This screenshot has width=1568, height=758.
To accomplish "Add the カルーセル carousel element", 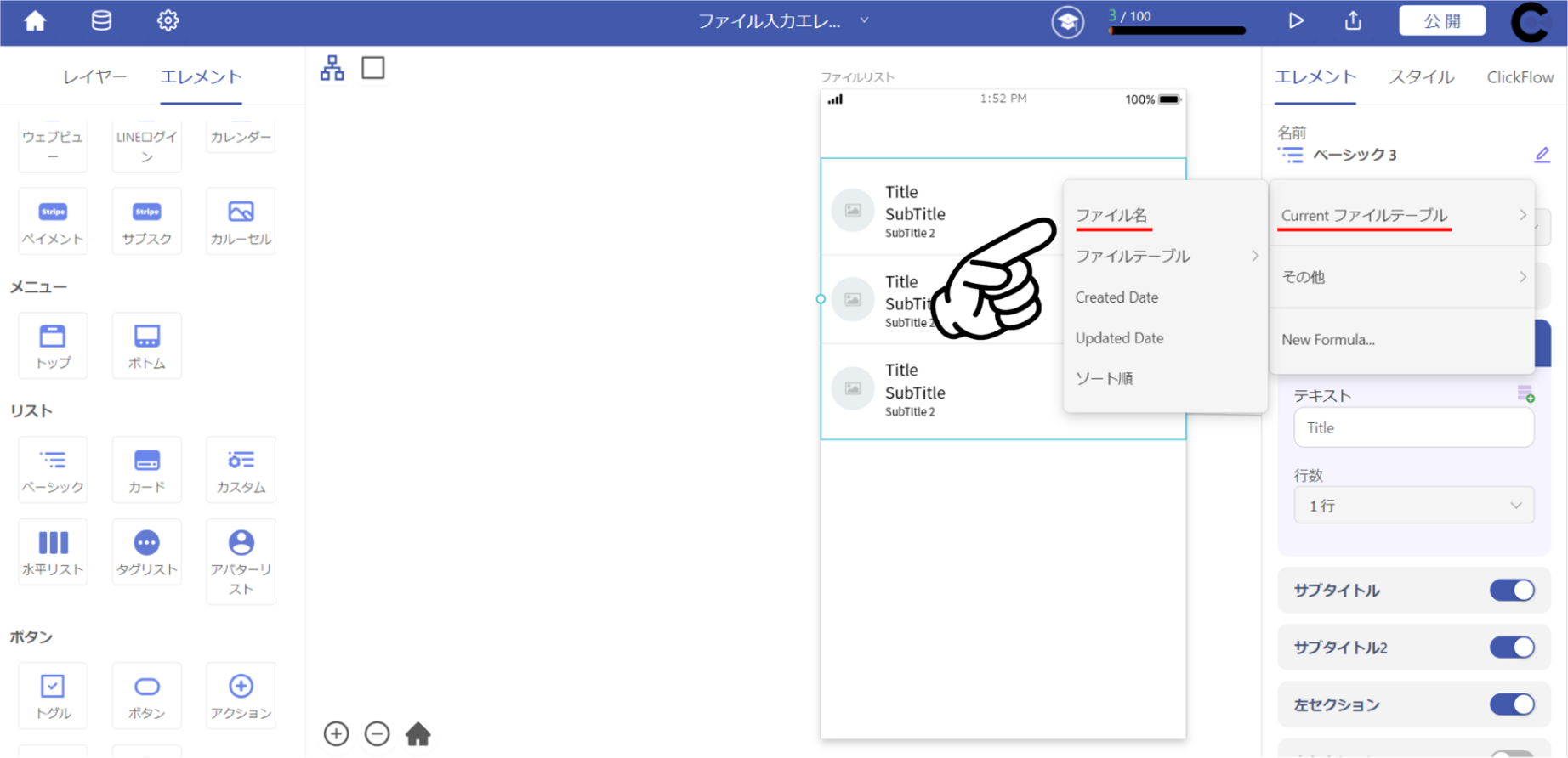I will click(241, 221).
